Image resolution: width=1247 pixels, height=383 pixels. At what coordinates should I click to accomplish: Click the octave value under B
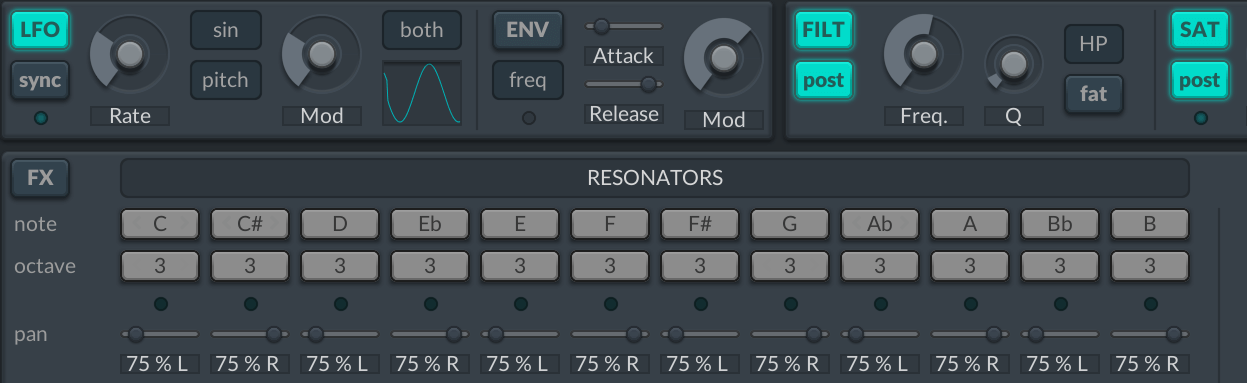pyautogui.click(x=1150, y=267)
